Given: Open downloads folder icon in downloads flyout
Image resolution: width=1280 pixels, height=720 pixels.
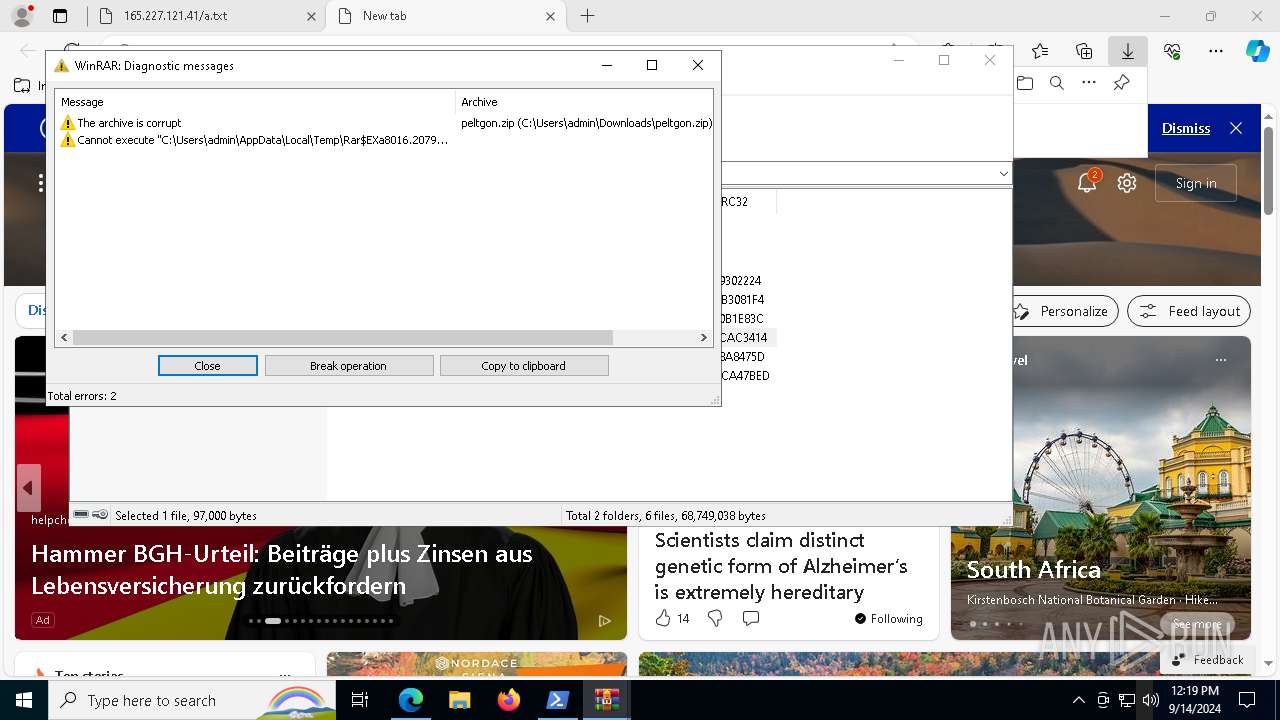Looking at the screenshot, I should point(1025,83).
